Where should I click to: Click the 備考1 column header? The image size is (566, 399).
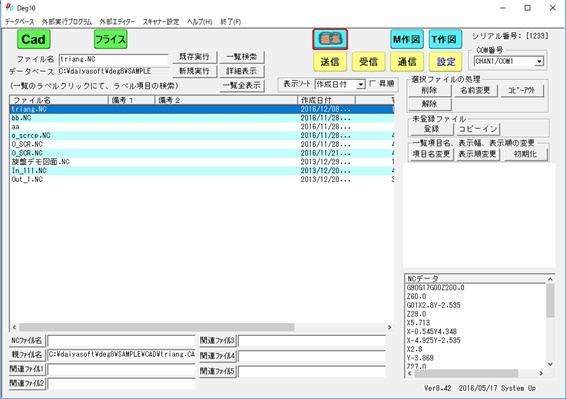131,100
